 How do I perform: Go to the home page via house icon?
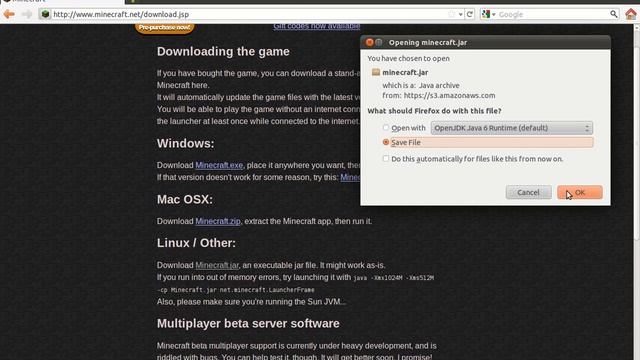pos(631,14)
